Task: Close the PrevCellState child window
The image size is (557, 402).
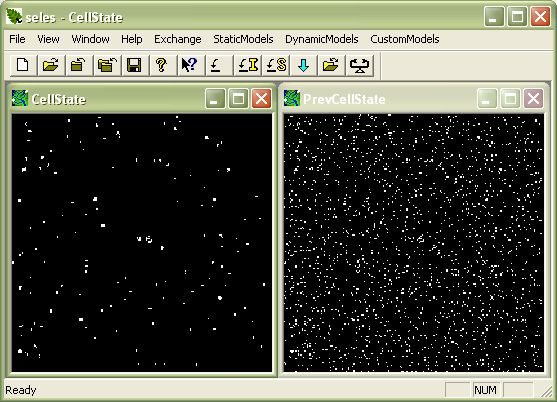Action: point(534,98)
